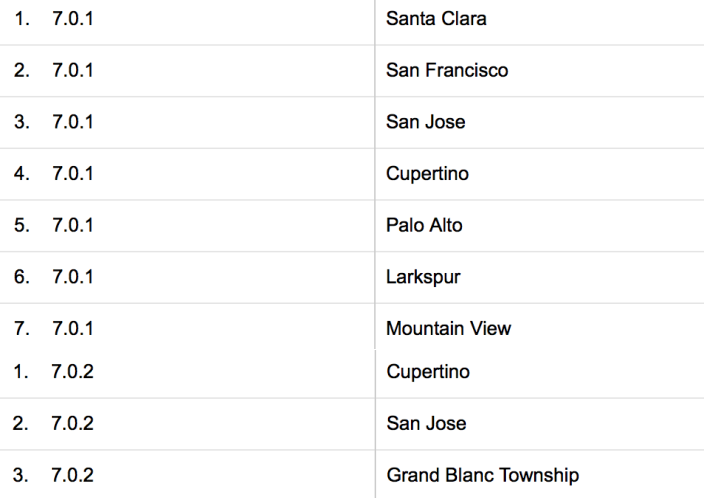This screenshot has width=704, height=500.
Task: Select San Francisco in the city column
Action: click(446, 71)
